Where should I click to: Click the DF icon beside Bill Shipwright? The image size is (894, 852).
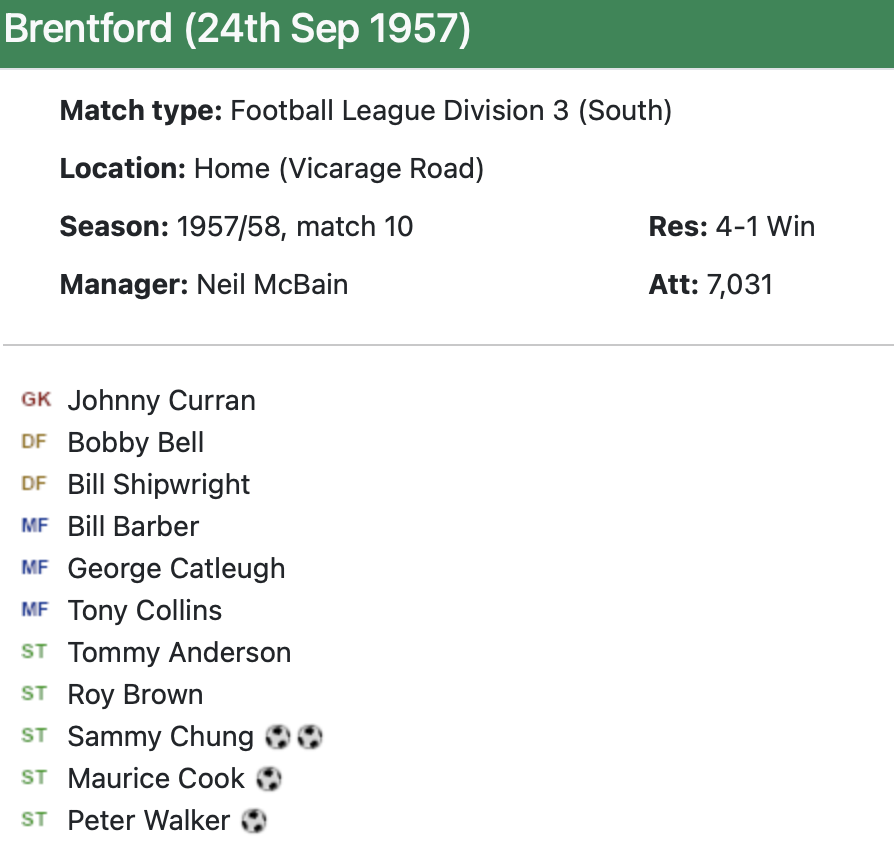click(34, 484)
